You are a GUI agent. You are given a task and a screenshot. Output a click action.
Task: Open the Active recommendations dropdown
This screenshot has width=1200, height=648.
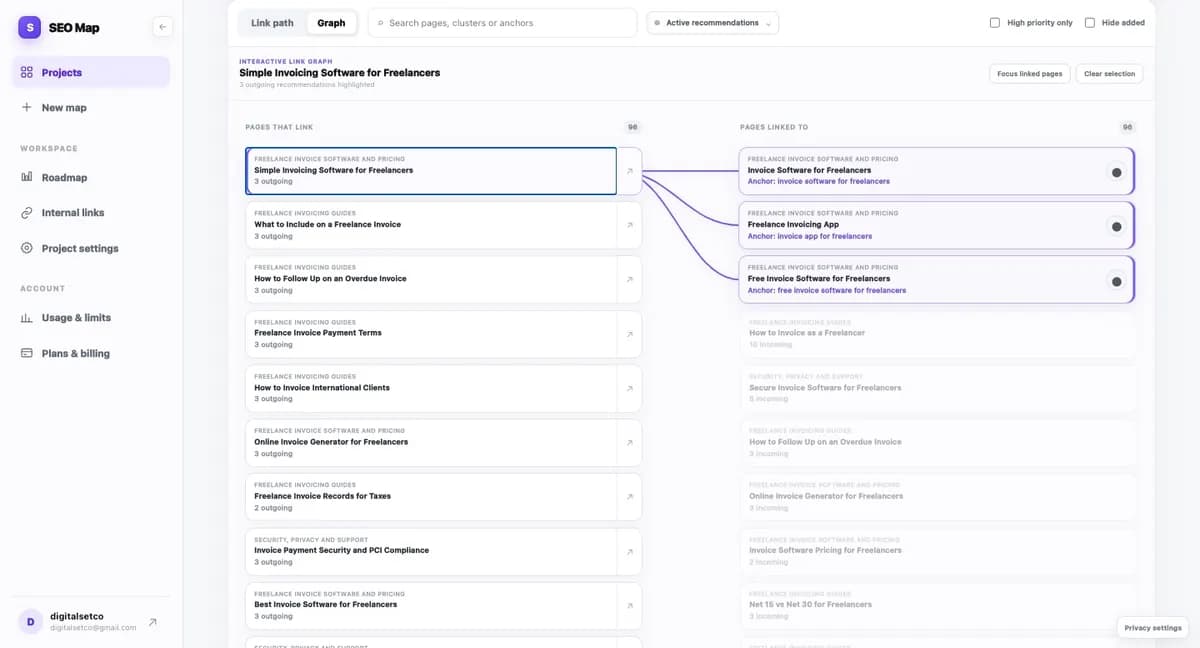tap(713, 23)
